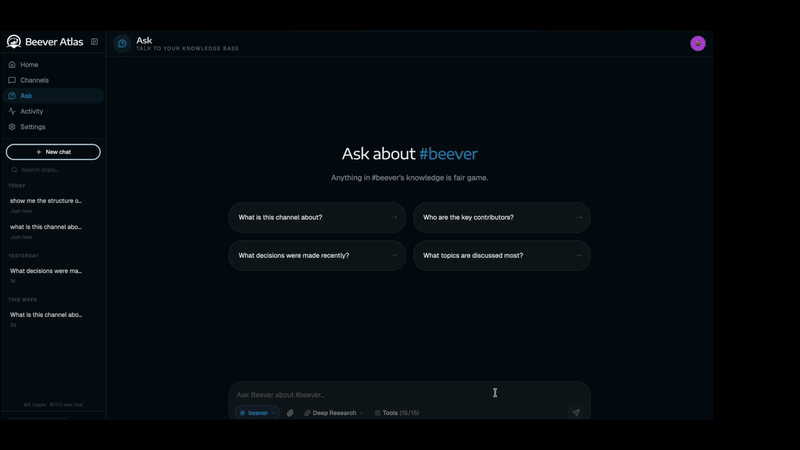Click the paperclip attach file icon
The image size is (800, 450).
click(290, 413)
